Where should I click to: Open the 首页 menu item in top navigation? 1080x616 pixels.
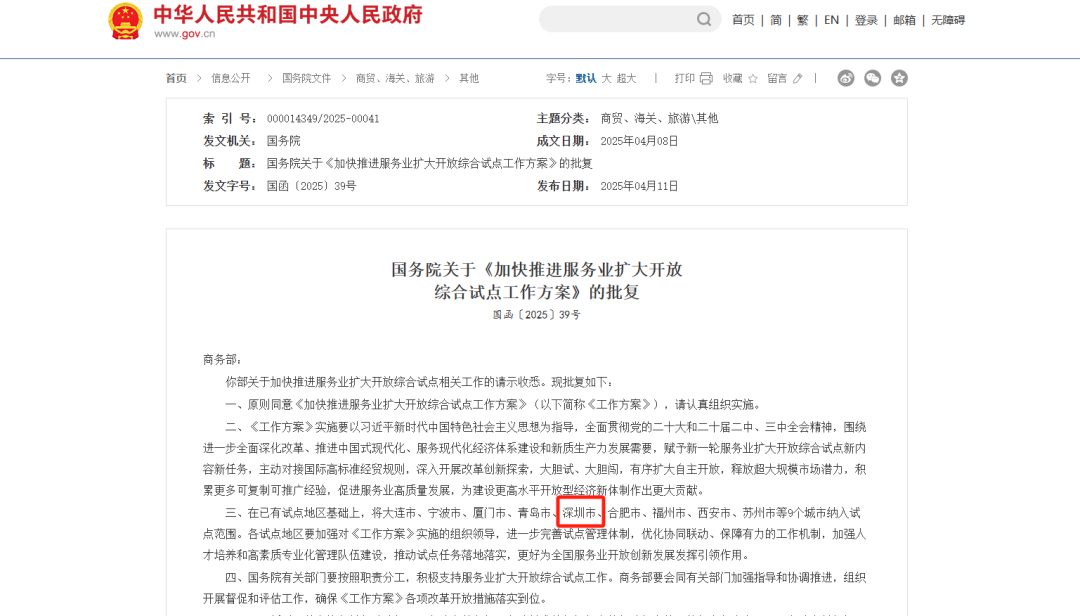tap(743, 19)
